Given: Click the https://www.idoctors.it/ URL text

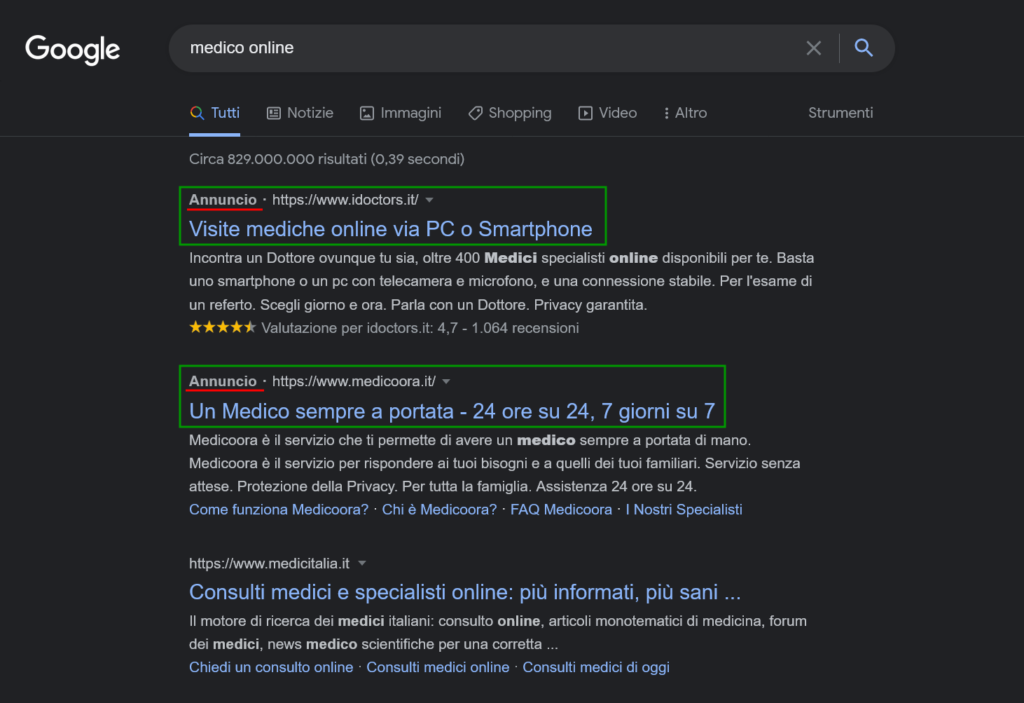Looking at the screenshot, I should (x=345, y=200).
